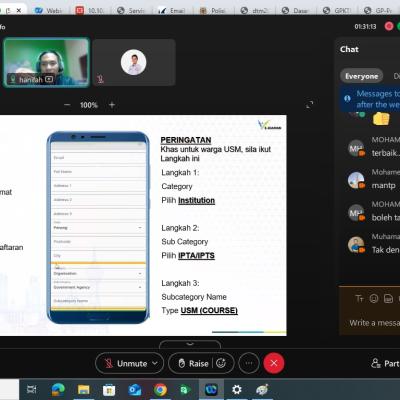400x400 pixels.
Task: Raise hand using the Raise button
Action: [193, 363]
